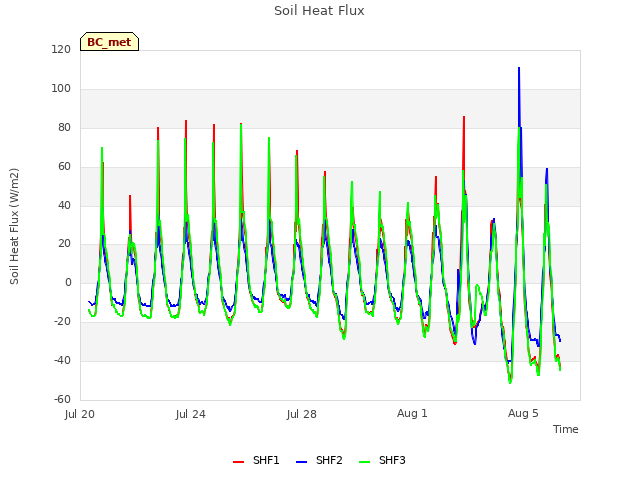Click the 100 y-axis tick label

point(61,88)
